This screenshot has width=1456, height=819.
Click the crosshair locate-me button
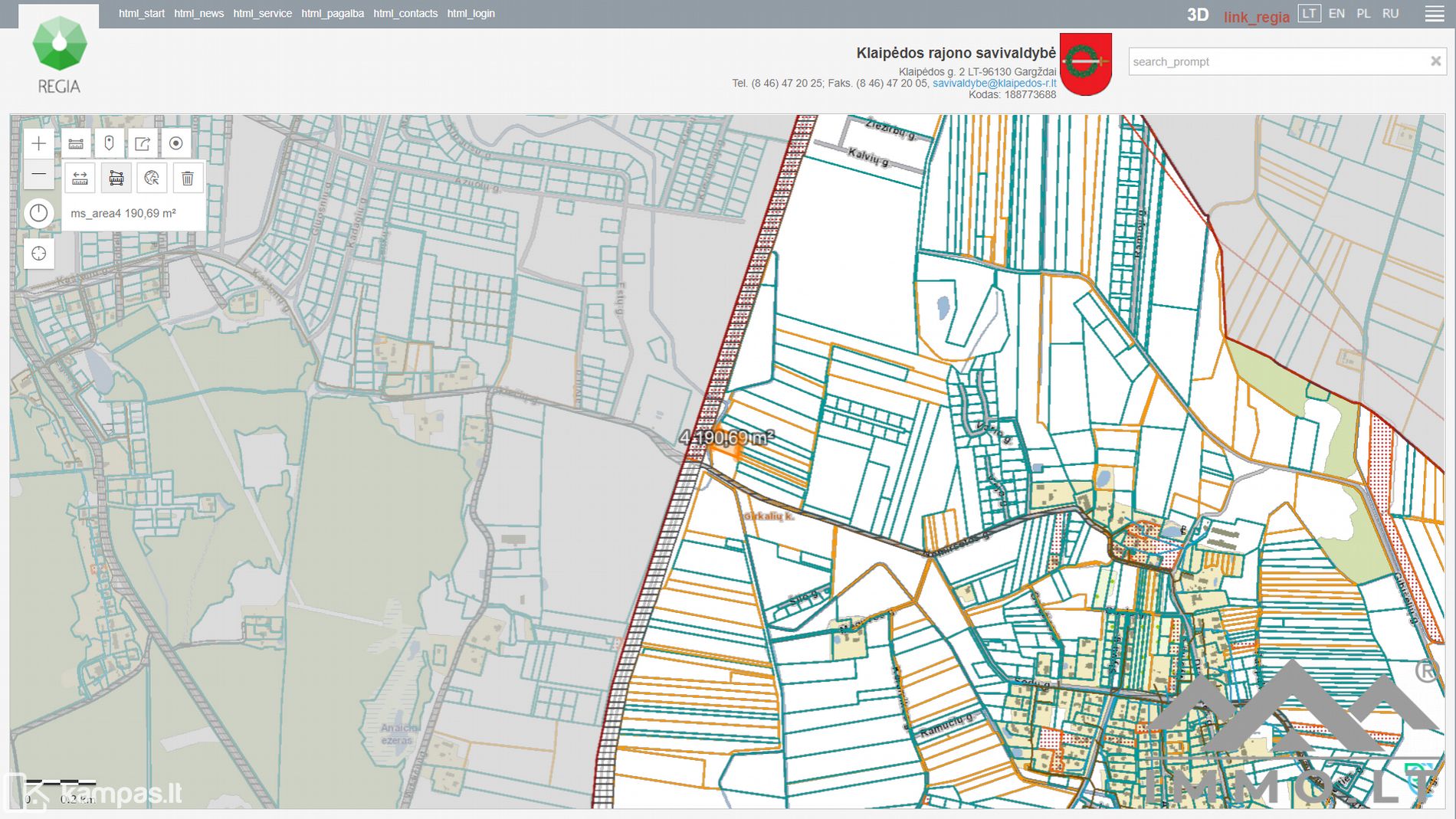38,254
